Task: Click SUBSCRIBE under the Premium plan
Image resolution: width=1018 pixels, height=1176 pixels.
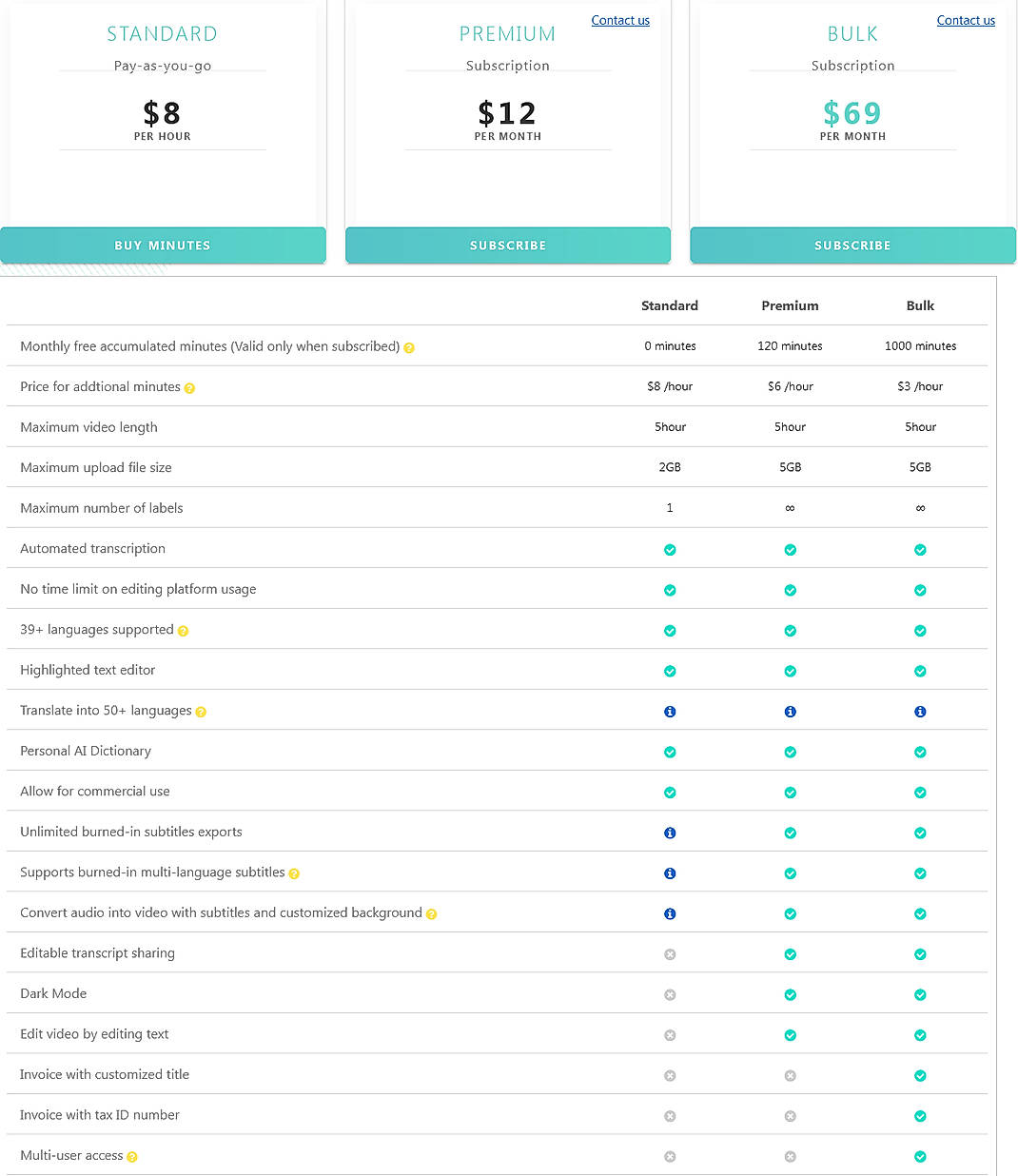Action: pos(508,245)
